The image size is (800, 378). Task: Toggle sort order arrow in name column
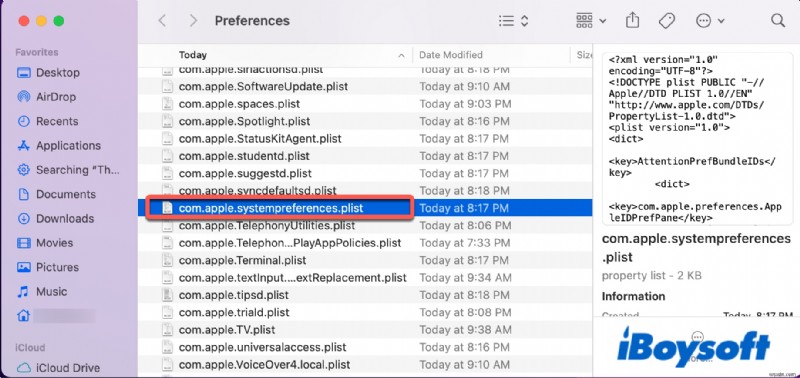402,55
